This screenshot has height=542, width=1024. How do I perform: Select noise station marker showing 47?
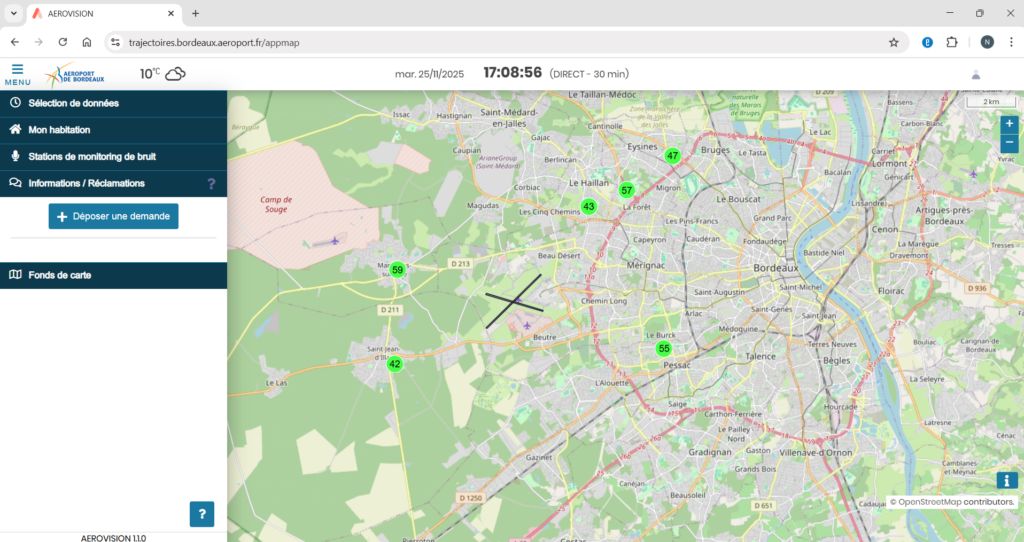673,155
